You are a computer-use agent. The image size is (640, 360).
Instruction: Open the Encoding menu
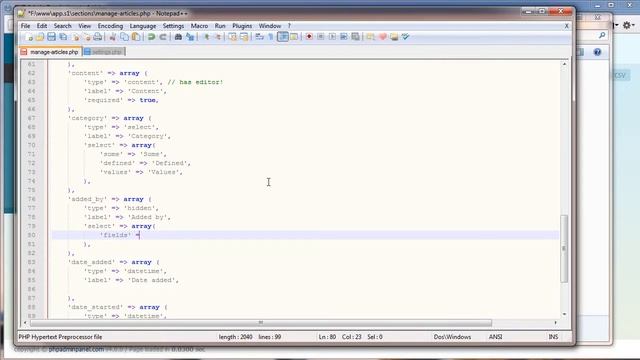tap(110, 26)
